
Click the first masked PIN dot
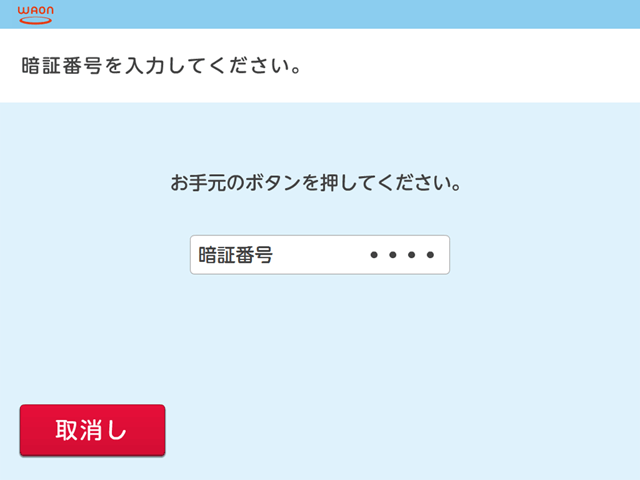tap(374, 255)
